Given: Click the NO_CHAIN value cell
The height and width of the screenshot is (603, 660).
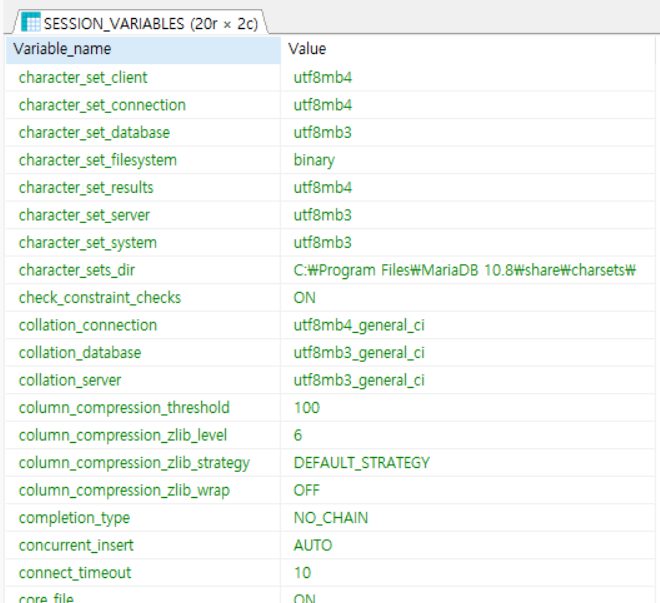Looking at the screenshot, I should pyautogui.click(x=468, y=518).
